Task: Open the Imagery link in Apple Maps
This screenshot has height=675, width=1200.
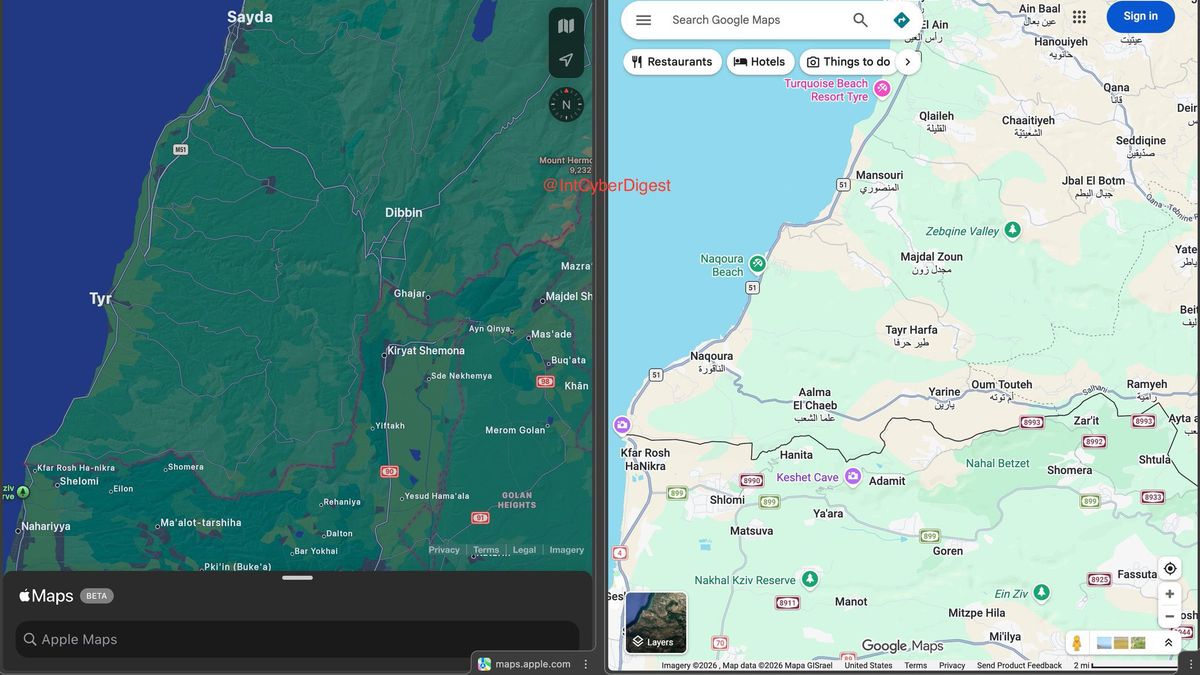Action: [x=567, y=550]
